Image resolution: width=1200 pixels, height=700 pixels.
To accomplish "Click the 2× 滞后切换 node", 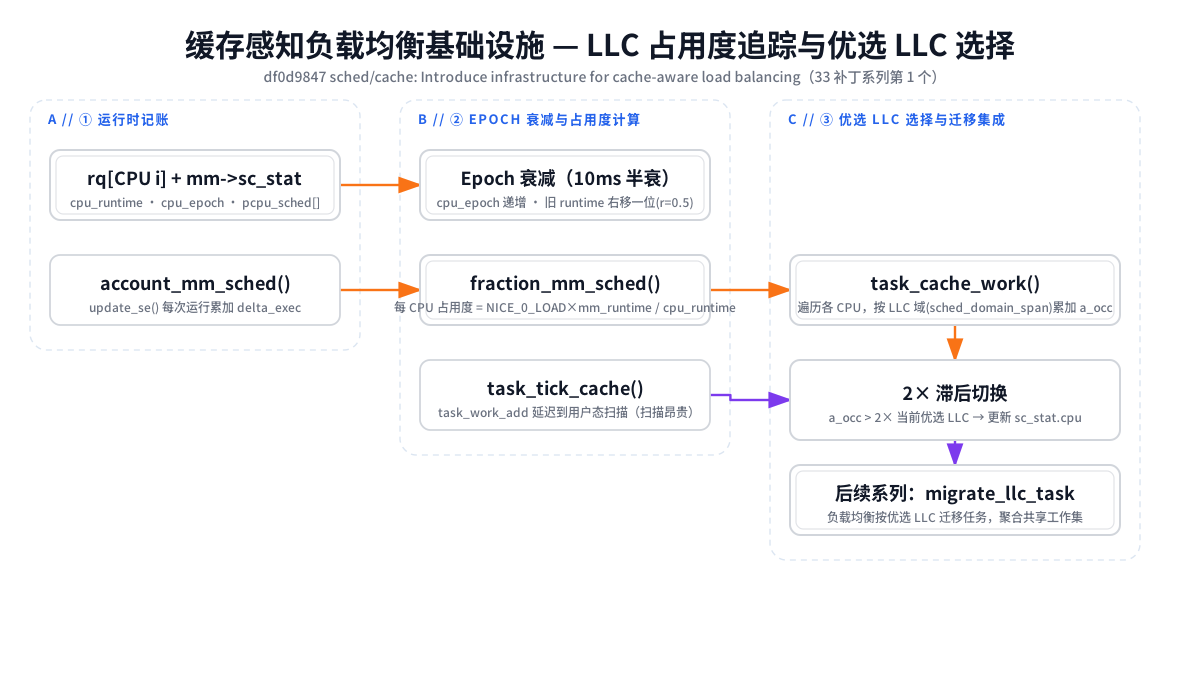I will click(955, 400).
